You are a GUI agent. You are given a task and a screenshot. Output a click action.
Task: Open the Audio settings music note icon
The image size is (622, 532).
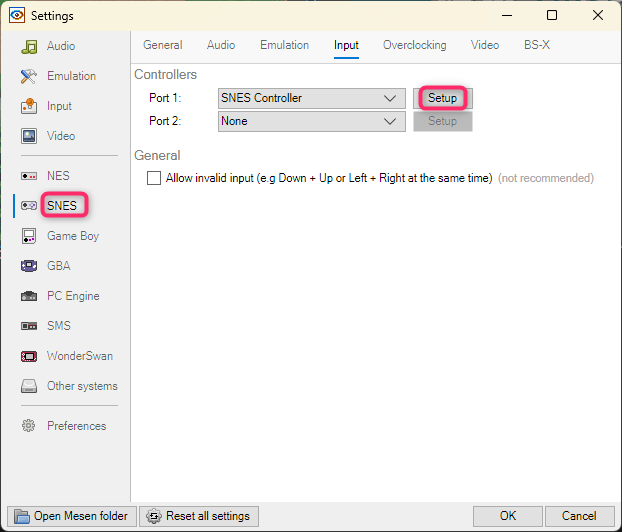pos(29,46)
